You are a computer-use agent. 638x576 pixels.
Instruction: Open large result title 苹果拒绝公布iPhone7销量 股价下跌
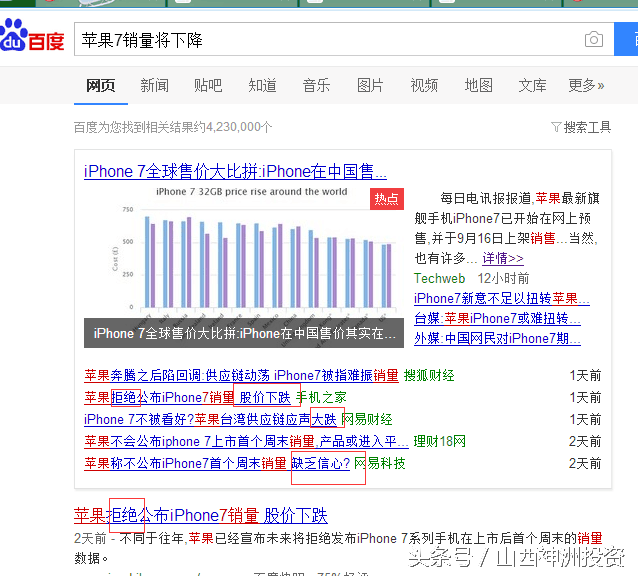(201, 515)
